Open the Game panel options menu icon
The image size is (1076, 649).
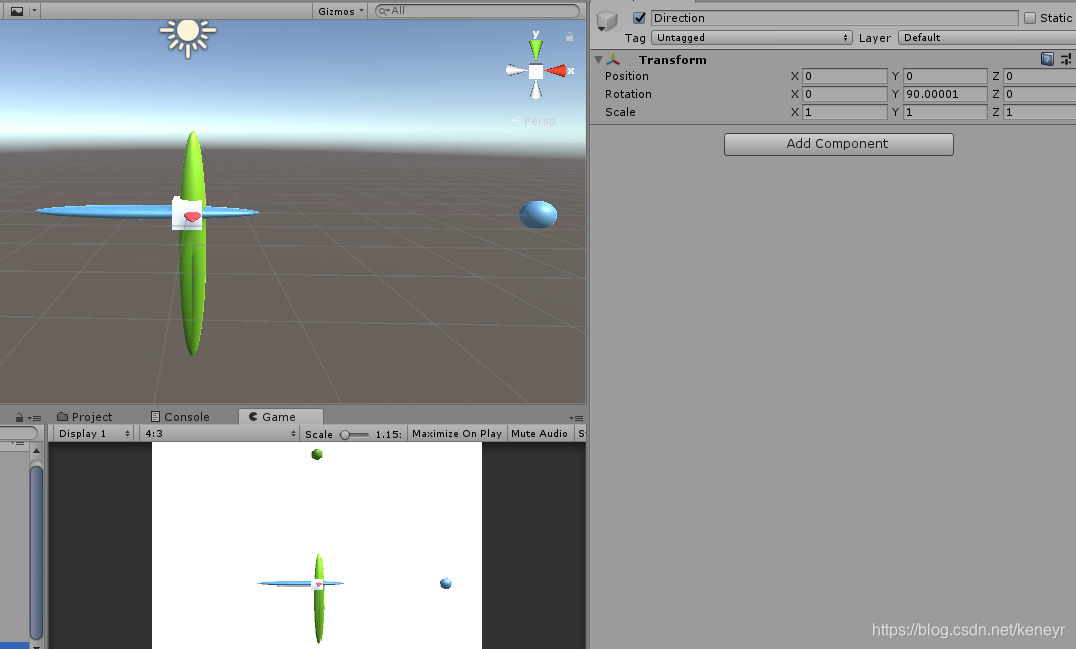(576, 418)
